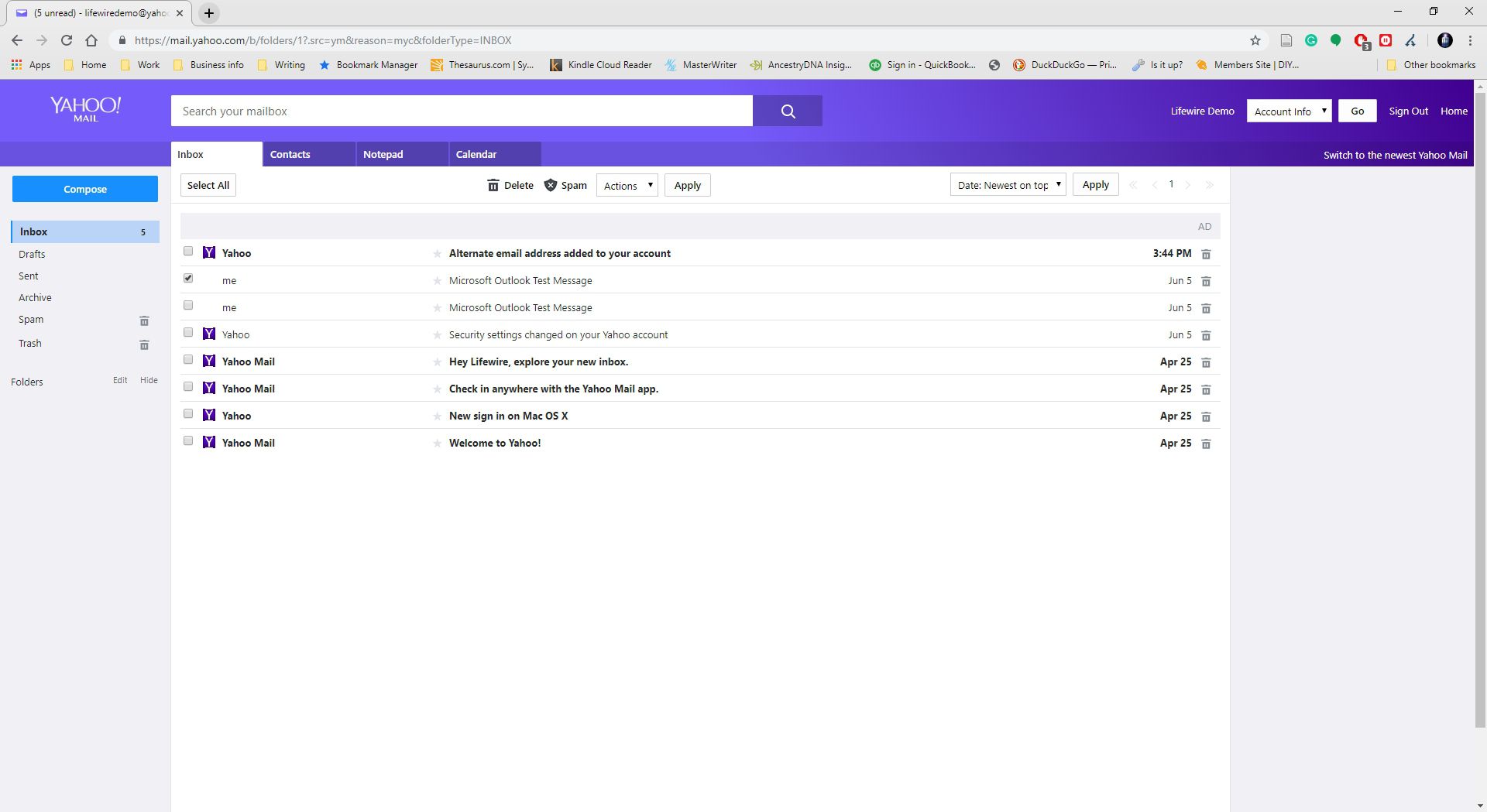1487x812 pixels.
Task: Click 'Switch to the newest Yahoo Mail' link
Action: tap(1395, 155)
